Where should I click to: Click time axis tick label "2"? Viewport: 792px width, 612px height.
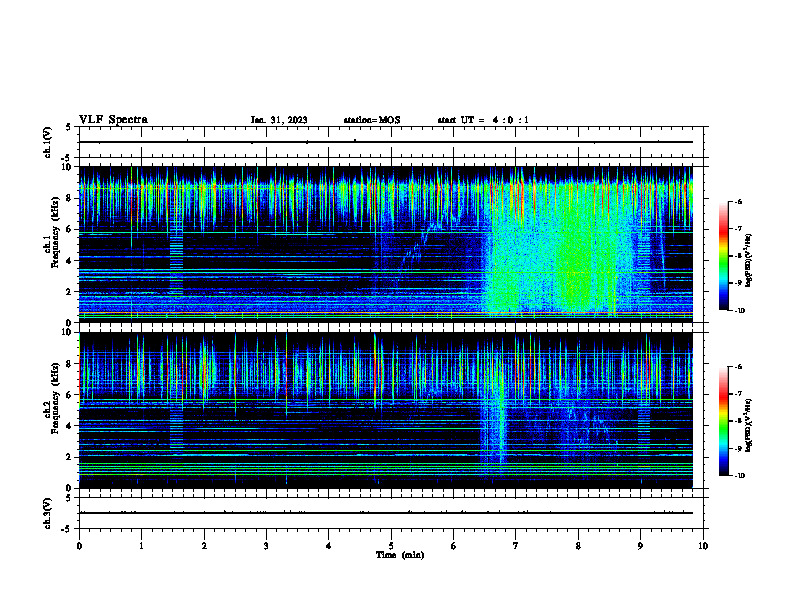click(204, 546)
